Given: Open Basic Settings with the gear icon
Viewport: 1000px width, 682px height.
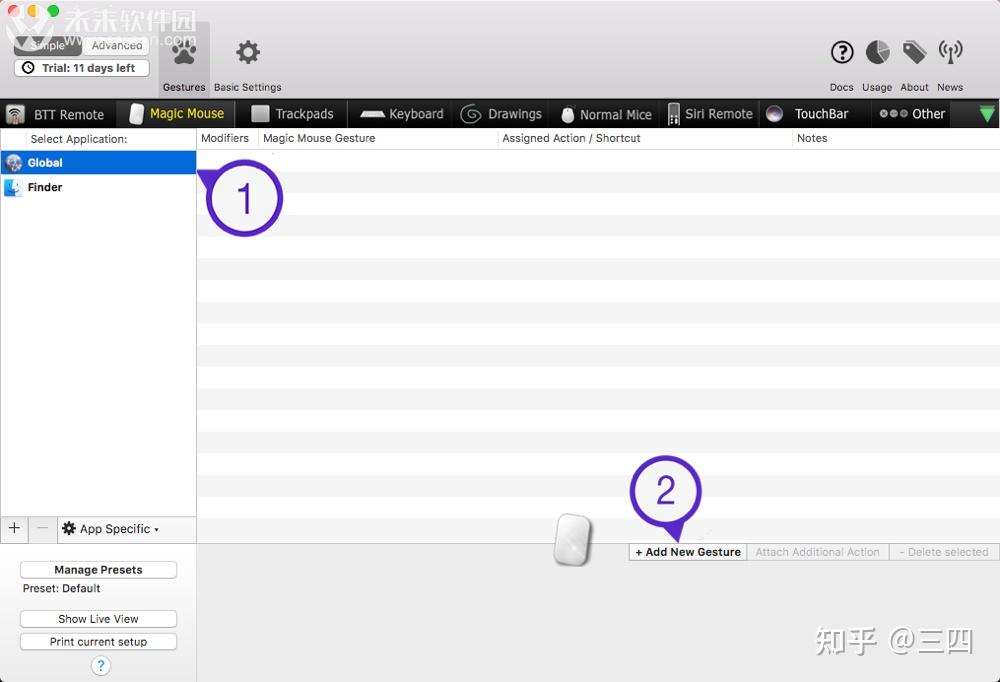Looking at the screenshot, I should tap(247, 52).
